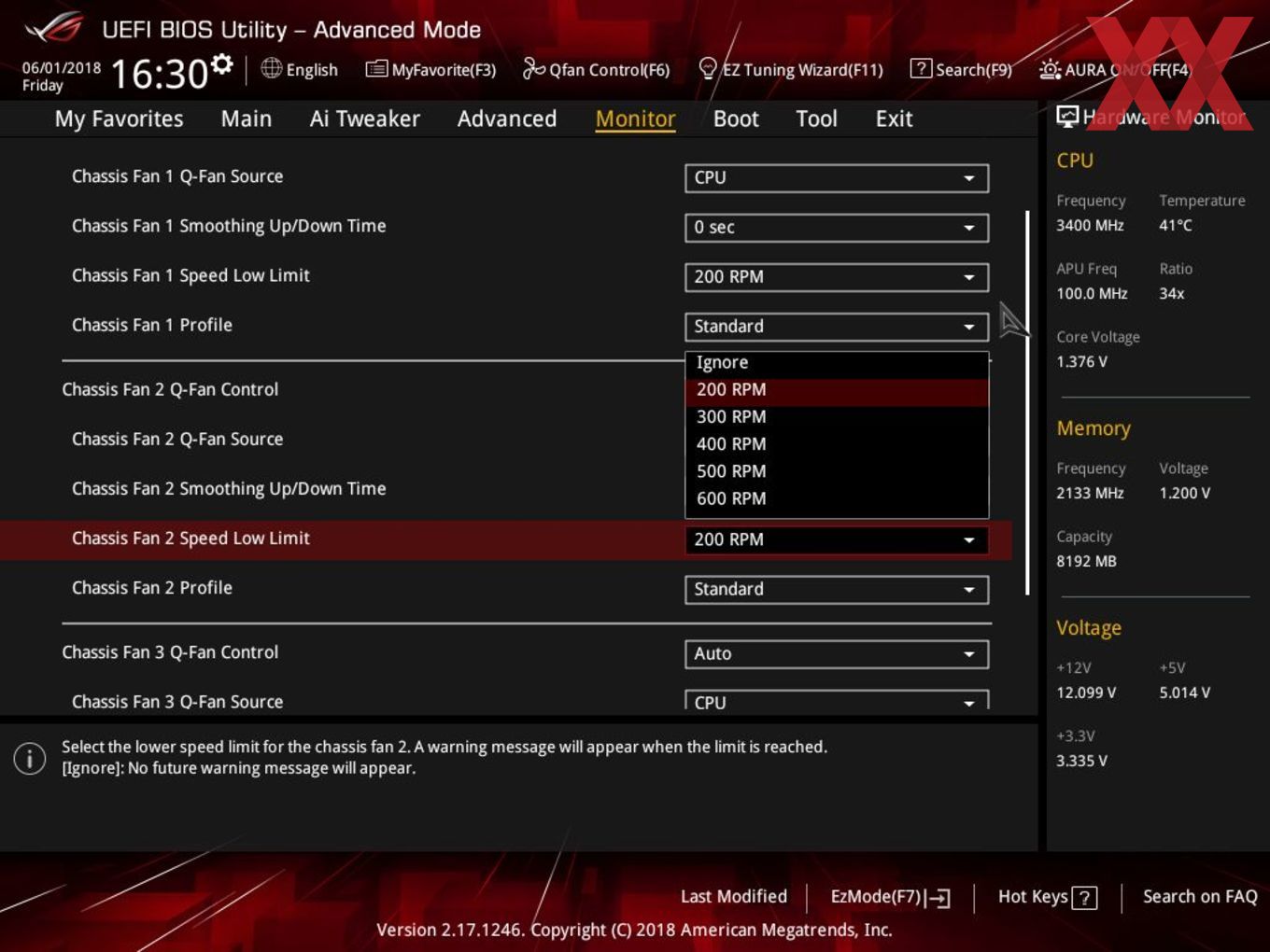
Task: Click the ROG logo icon
Action: (53, 27)
